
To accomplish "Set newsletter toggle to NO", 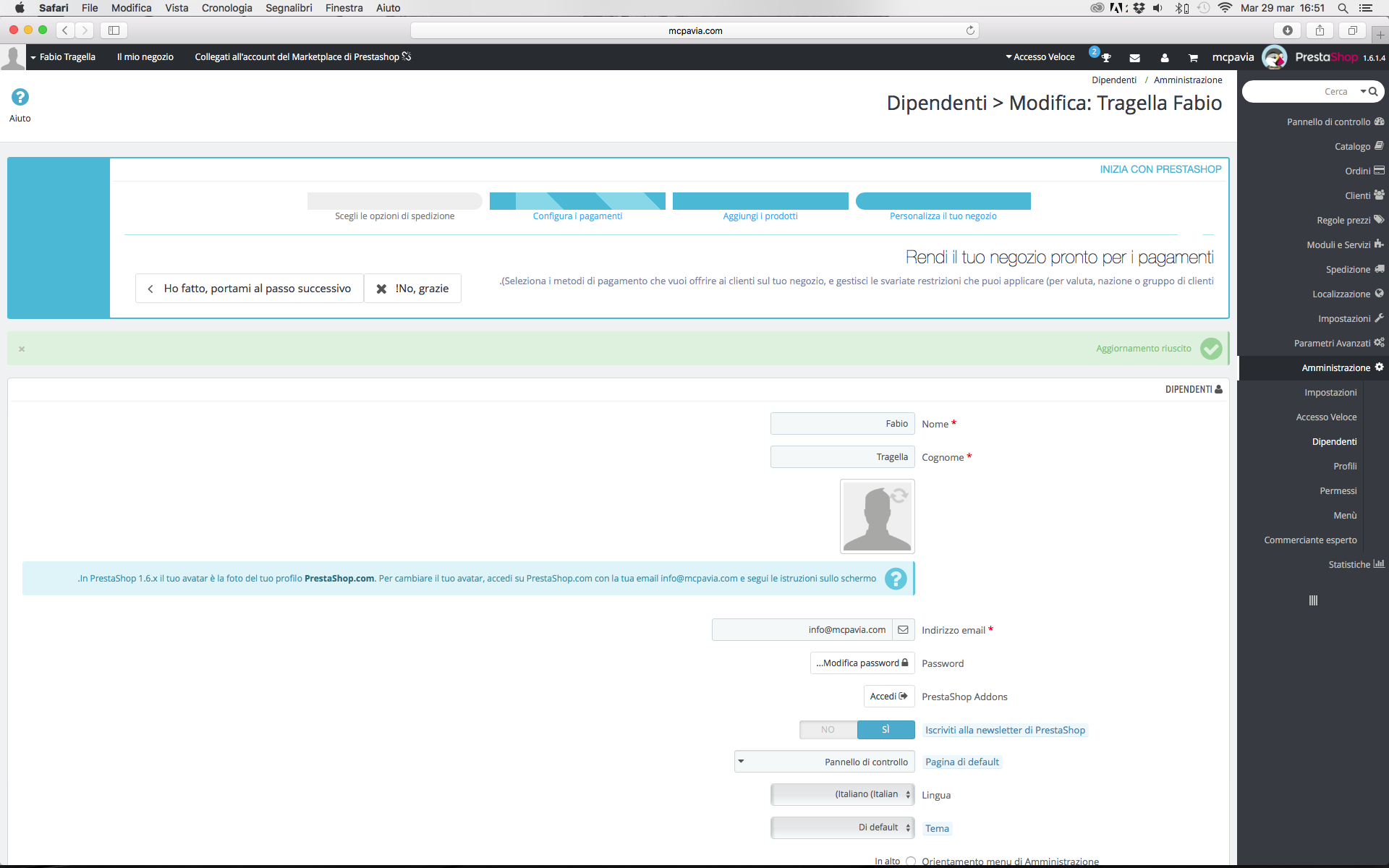I will [x=828, y=730].
